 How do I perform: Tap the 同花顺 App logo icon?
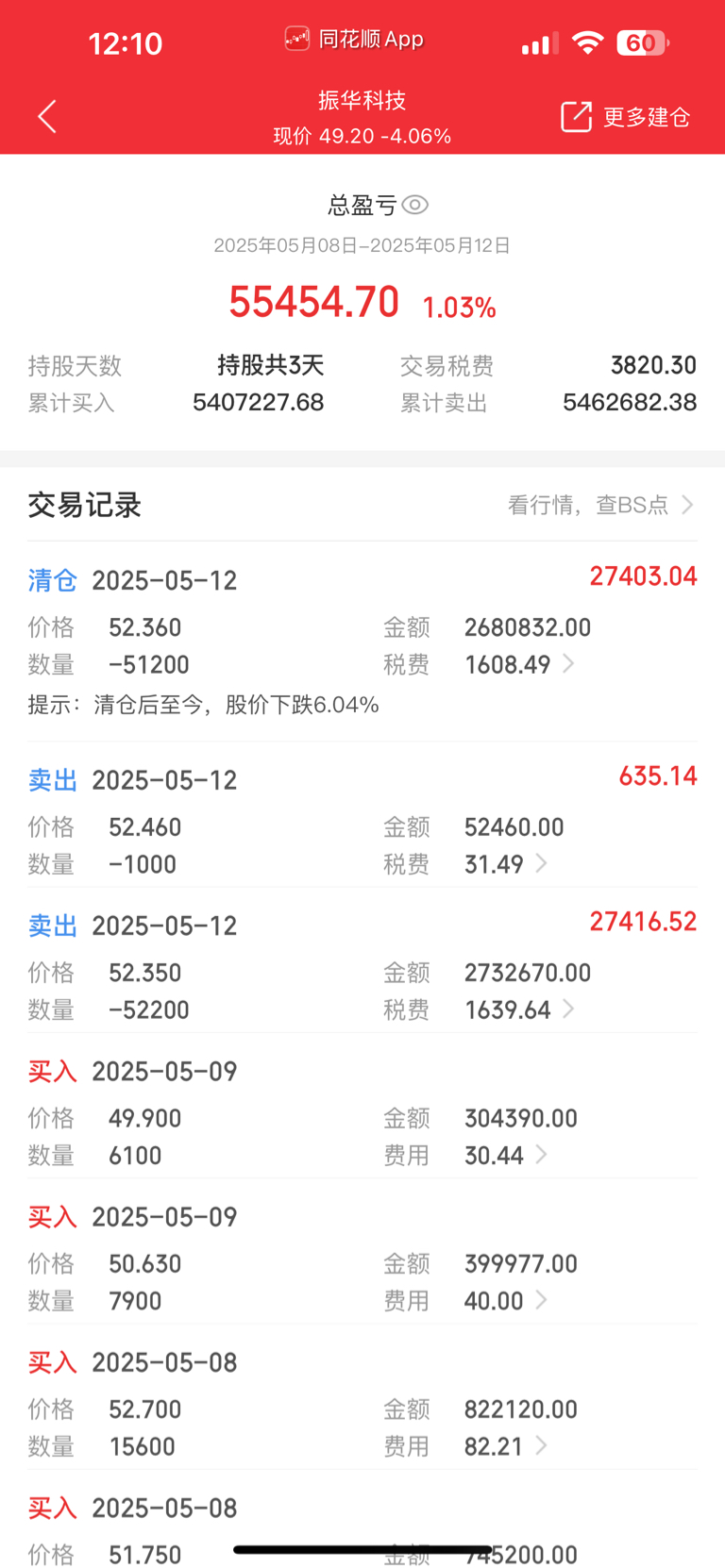tap(297, 39)
